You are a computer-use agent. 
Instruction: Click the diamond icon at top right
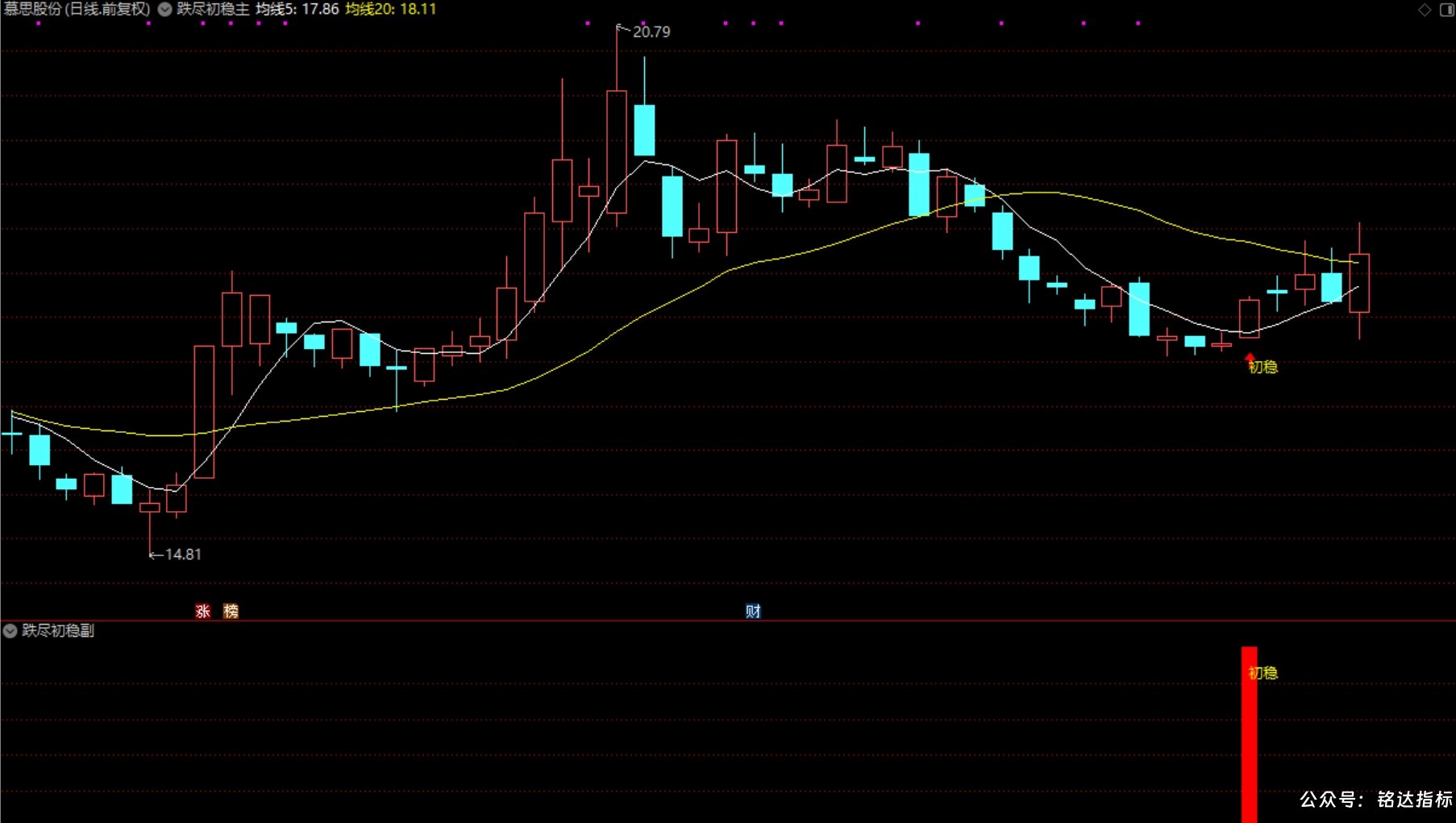(x=1425, y=10)
